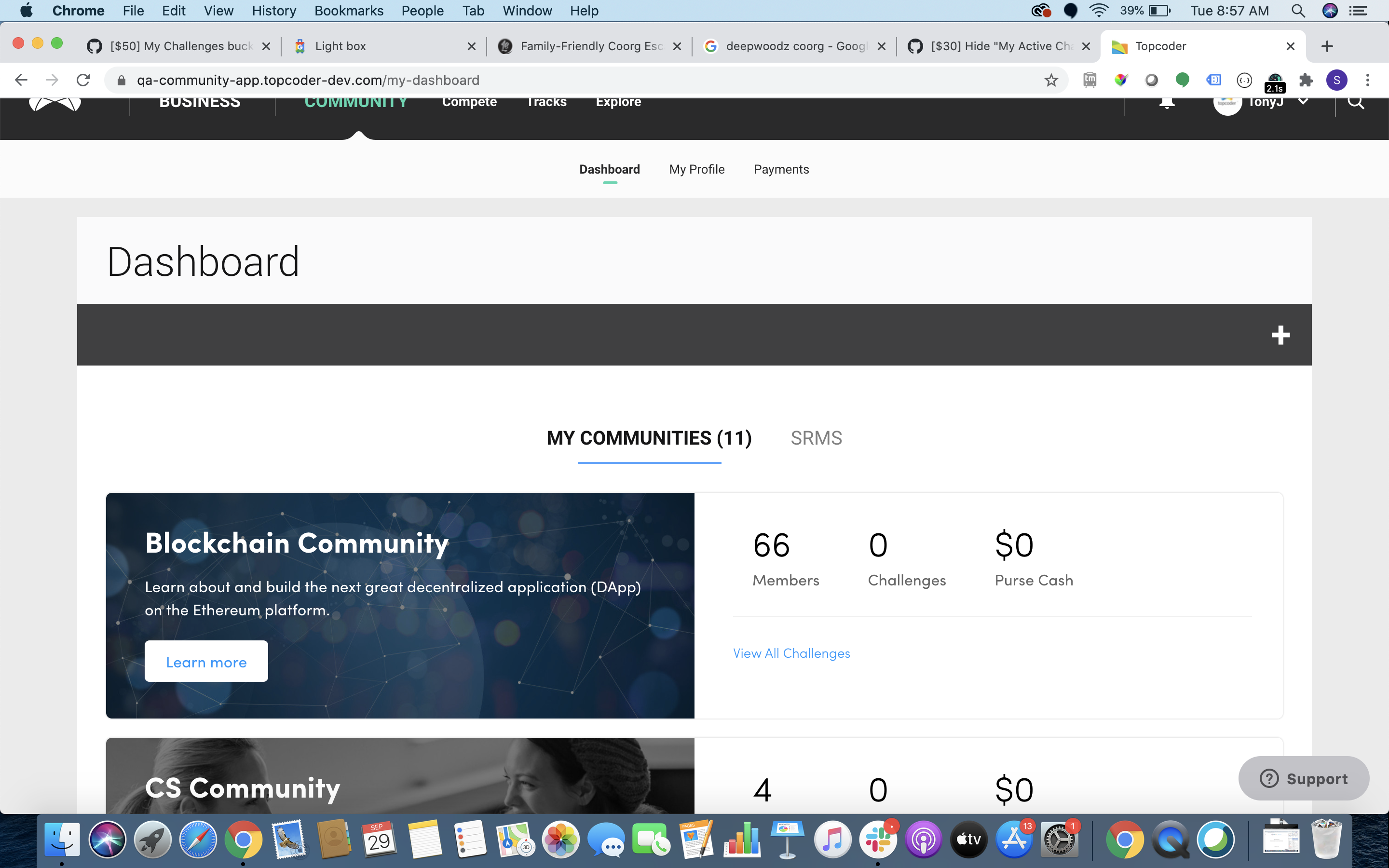
Task: Click the address bar URL field
Action: click(x=586, y=80)
